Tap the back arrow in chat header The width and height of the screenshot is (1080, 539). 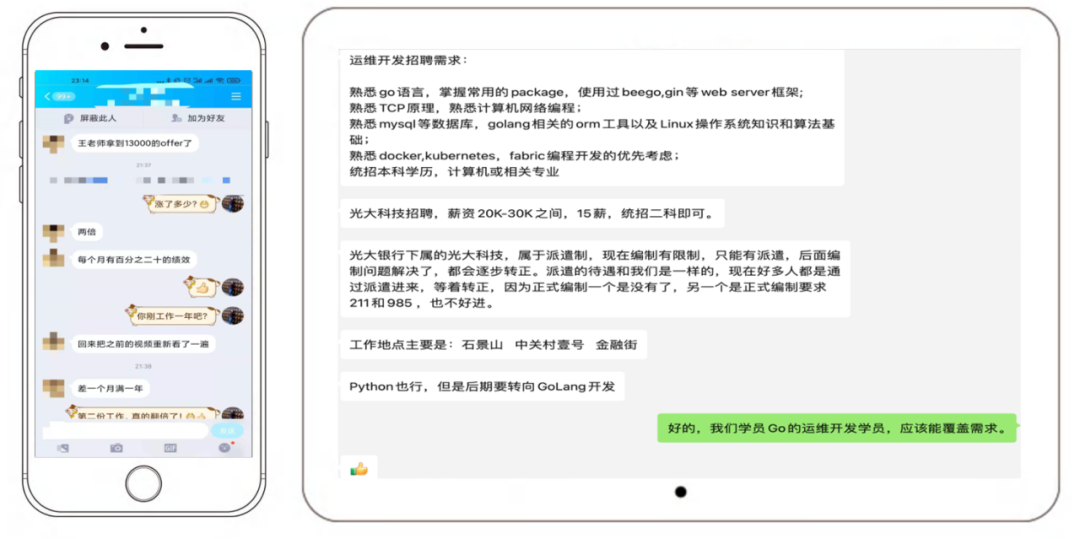(x=48, y=96)
